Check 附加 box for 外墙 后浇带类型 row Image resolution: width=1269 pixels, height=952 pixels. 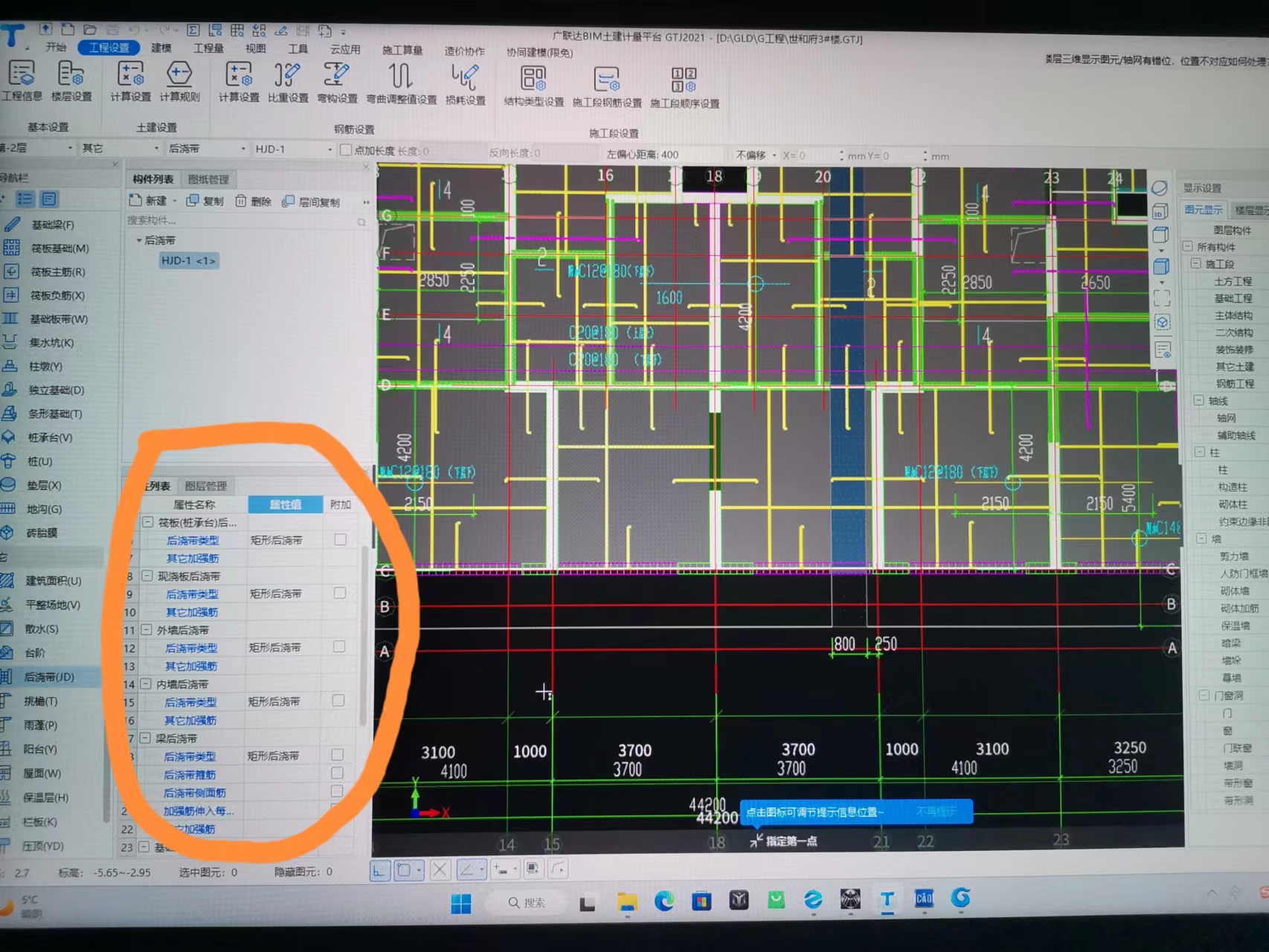click(339, 646)
